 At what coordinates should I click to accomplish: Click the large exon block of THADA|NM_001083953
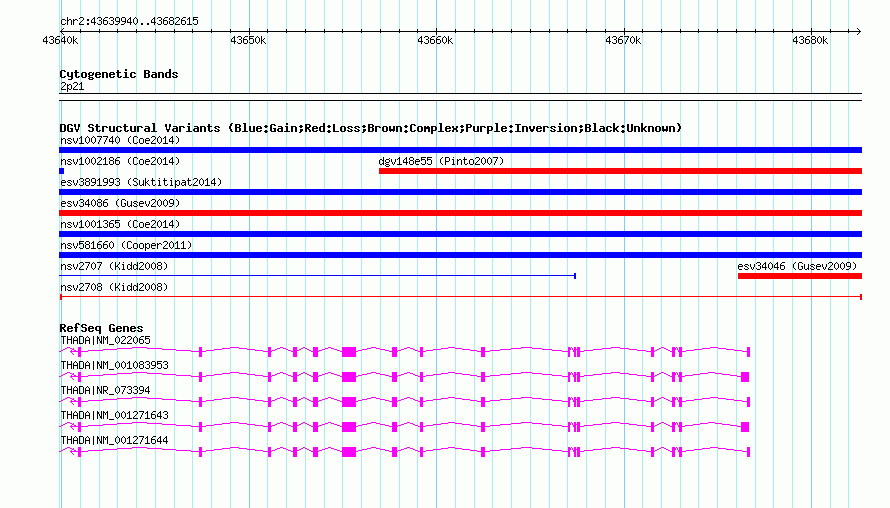coord(349,377)
